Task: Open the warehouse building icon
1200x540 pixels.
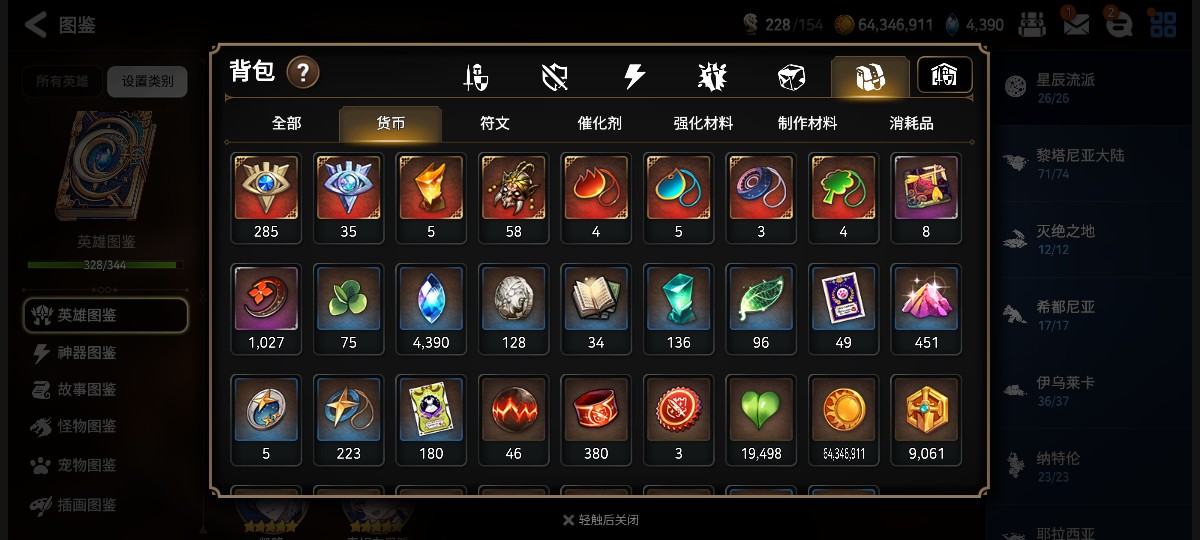Action: (x=945, y=75)
